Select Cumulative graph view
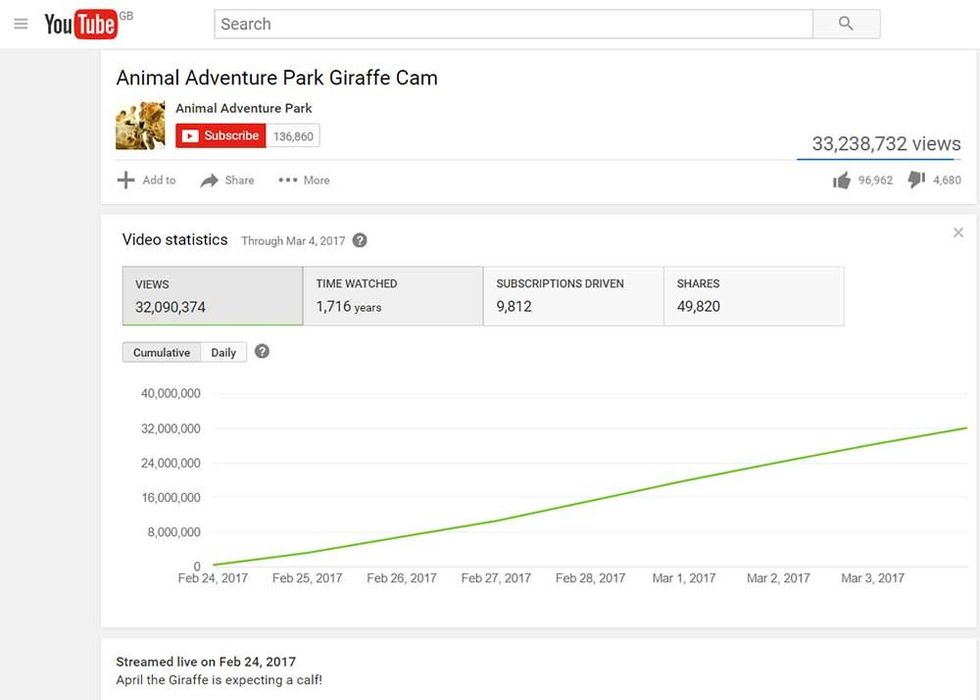This screenshot has width=980, height=700. coord(162,352)
